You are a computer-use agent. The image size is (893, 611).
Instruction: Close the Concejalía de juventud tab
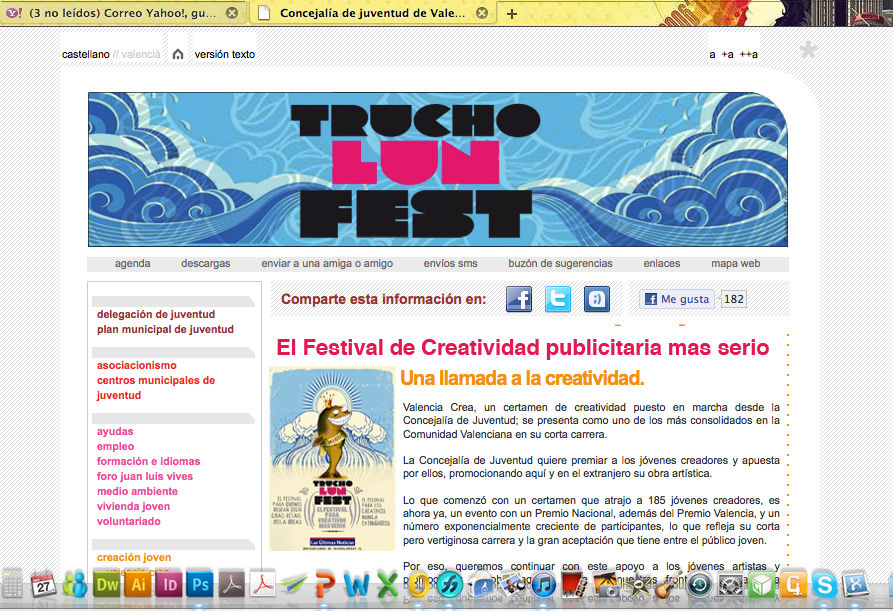point(482,13)
